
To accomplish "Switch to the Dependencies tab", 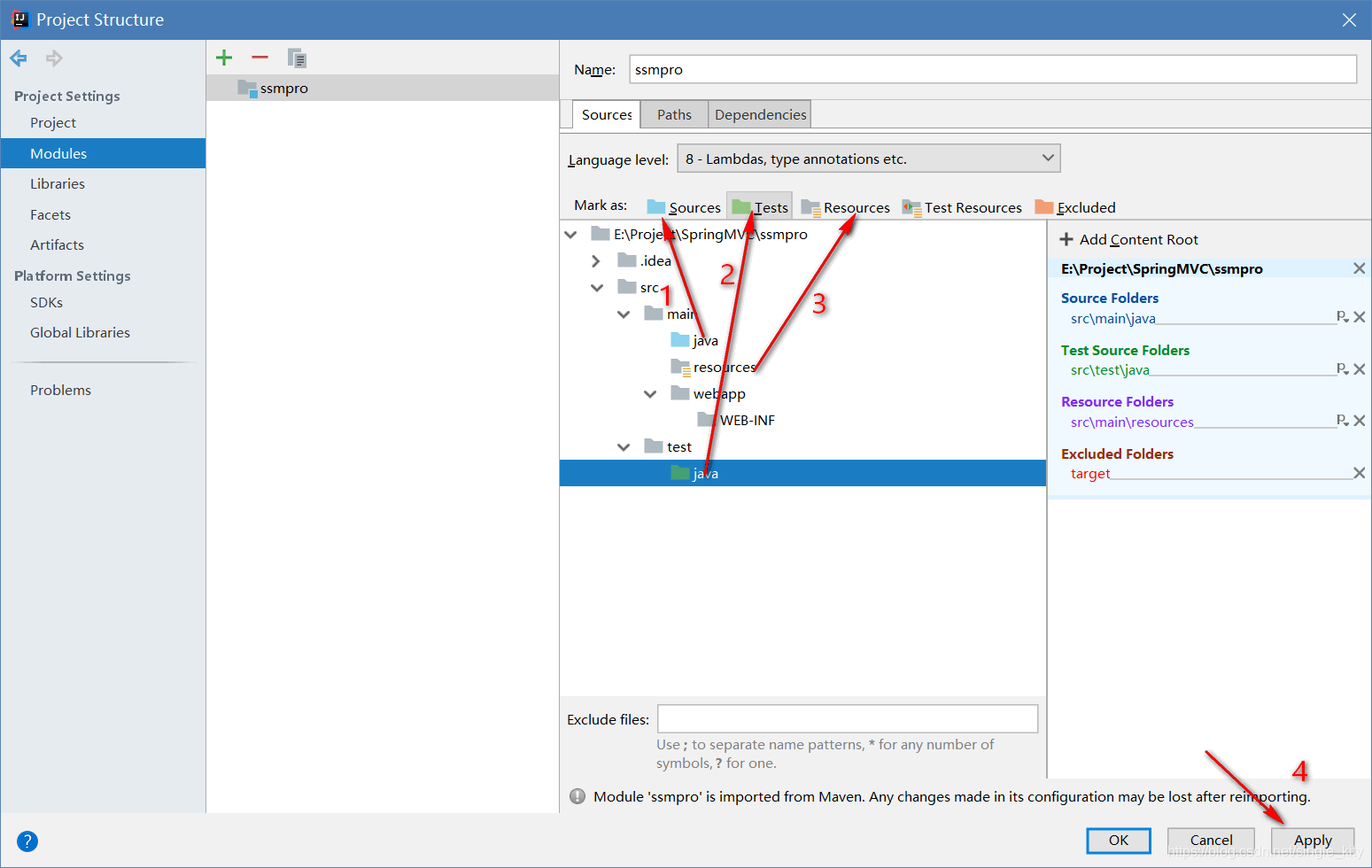I will point(760,114).
